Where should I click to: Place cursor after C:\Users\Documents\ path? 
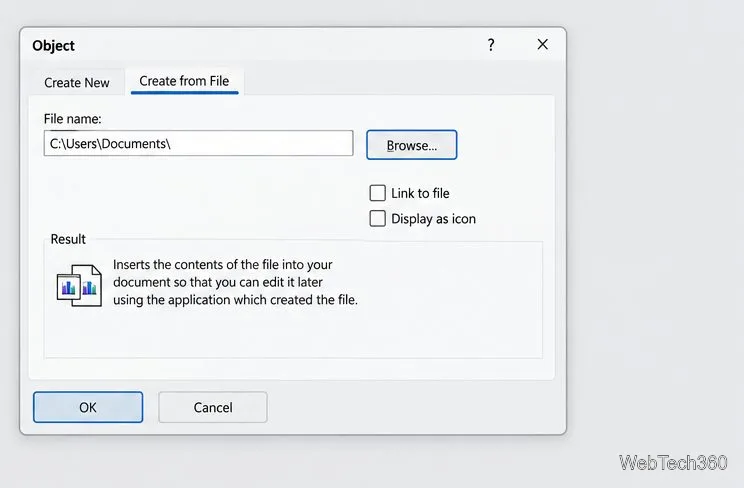[x=172, y=144]
